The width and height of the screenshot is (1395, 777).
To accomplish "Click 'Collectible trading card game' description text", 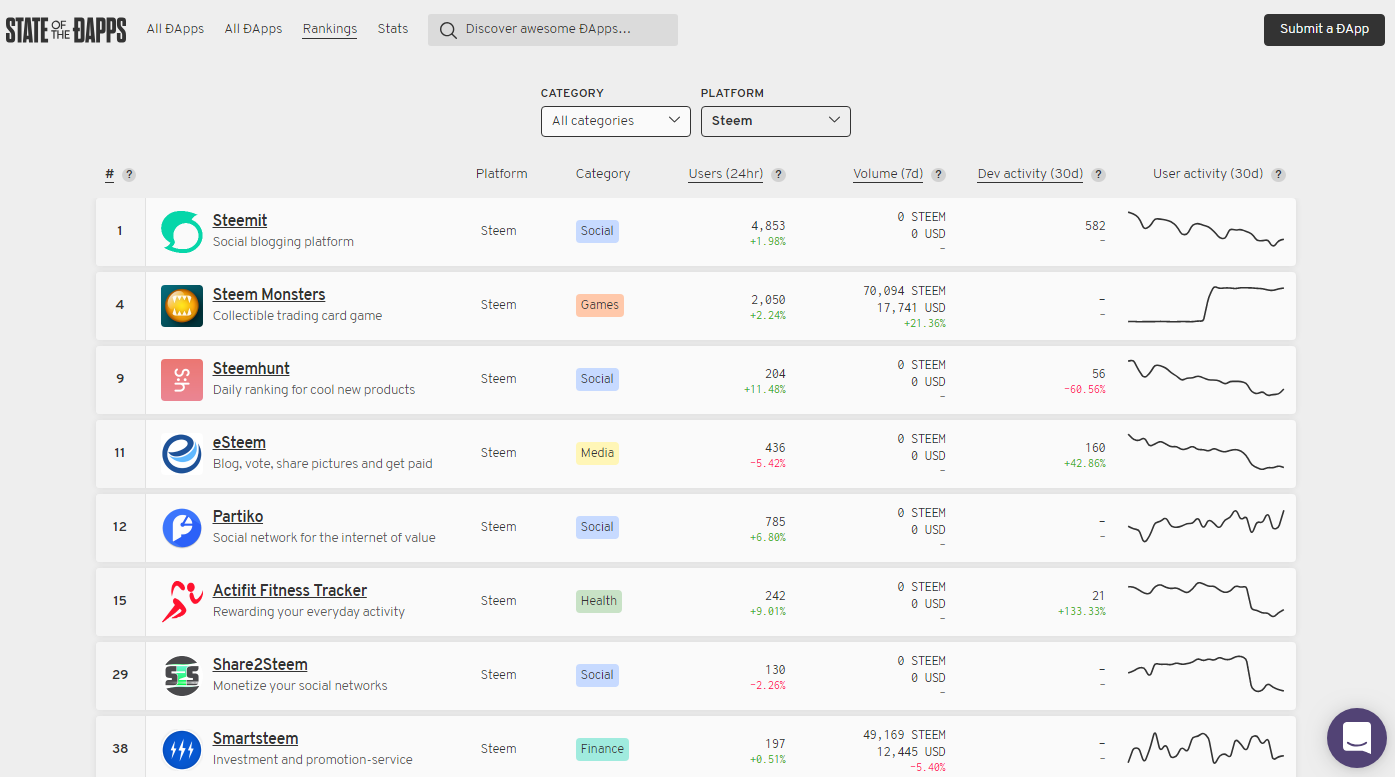I will (297, 316).
